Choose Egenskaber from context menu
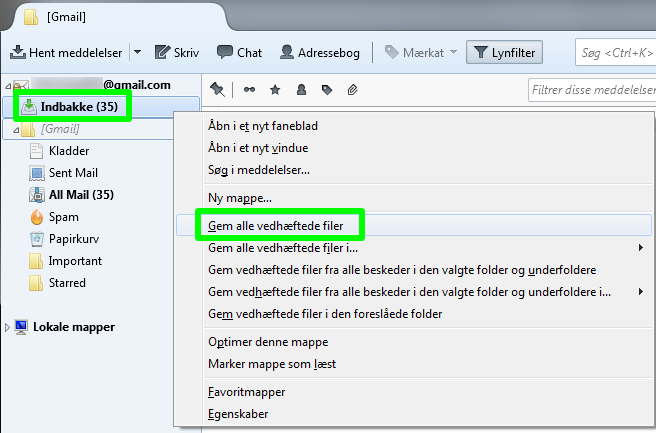 click(414, 414)
